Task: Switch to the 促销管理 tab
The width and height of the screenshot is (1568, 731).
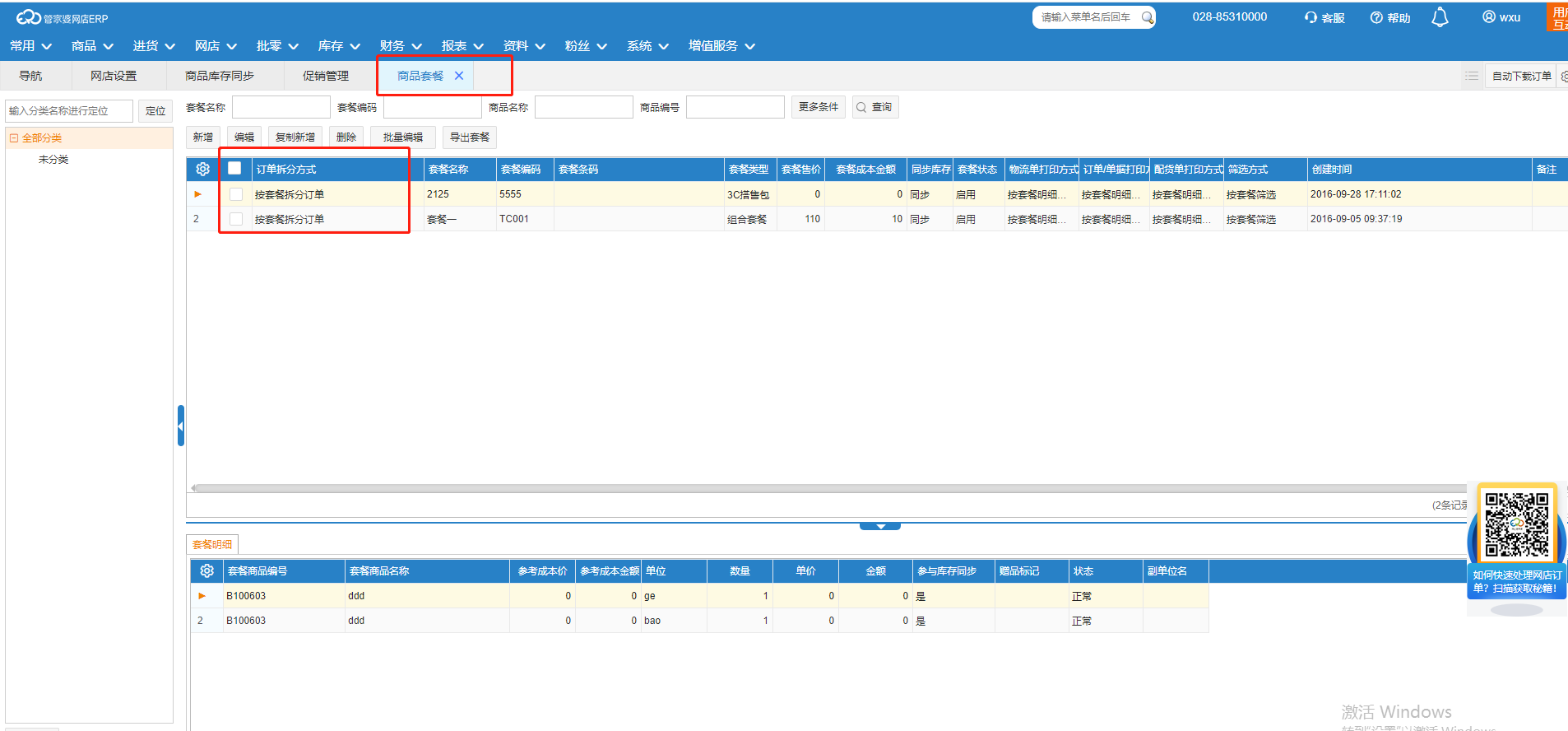Action: (x=326, y=76)
